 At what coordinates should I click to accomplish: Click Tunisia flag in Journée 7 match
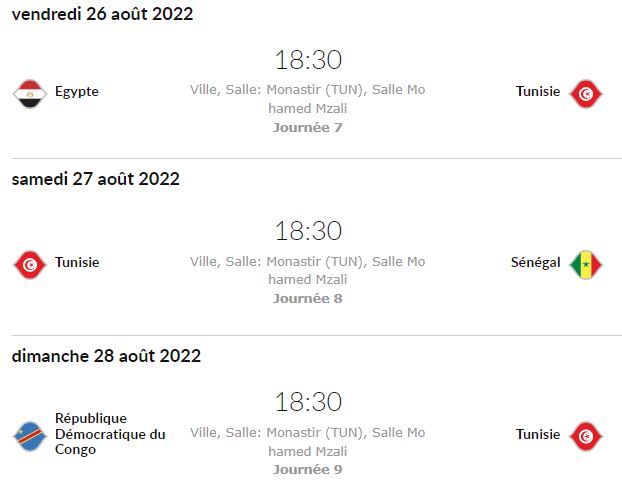586,94
